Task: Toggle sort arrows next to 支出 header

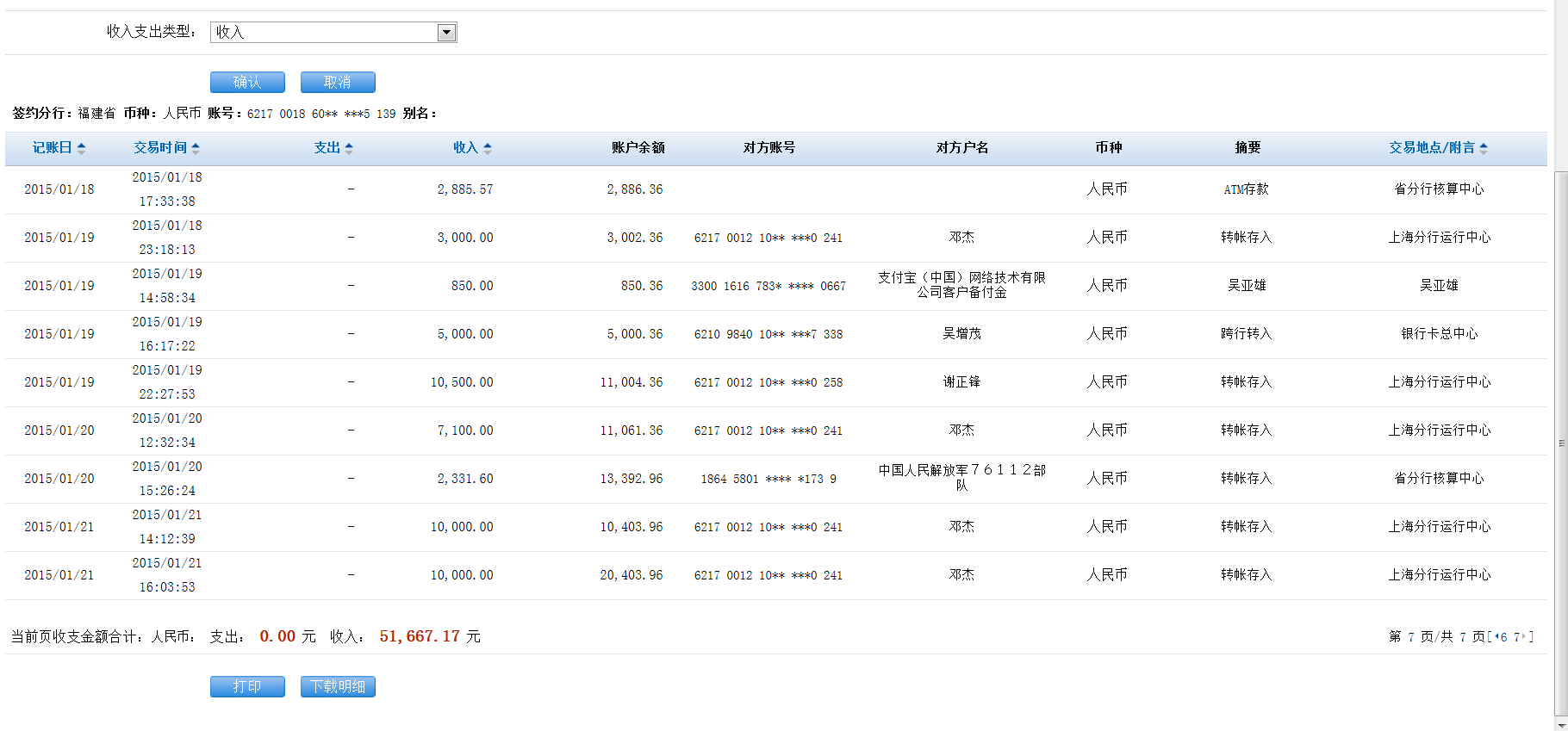Action: click(349, 148)
